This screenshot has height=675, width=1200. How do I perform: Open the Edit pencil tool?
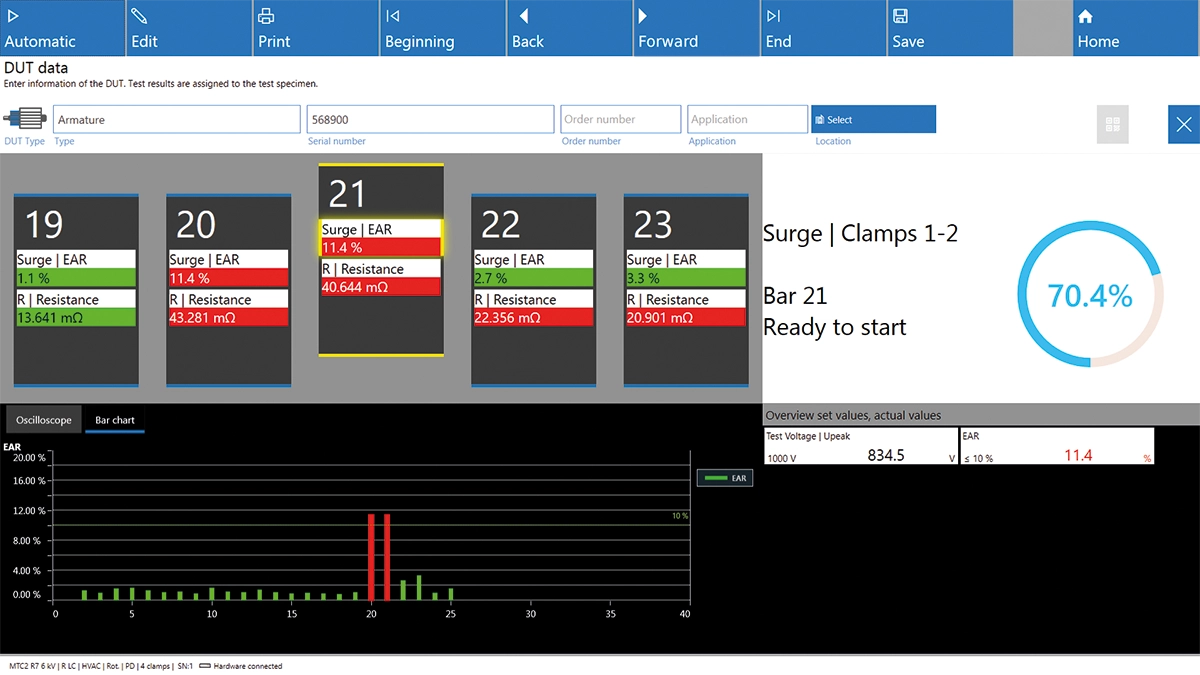click(x=188, y=28)
